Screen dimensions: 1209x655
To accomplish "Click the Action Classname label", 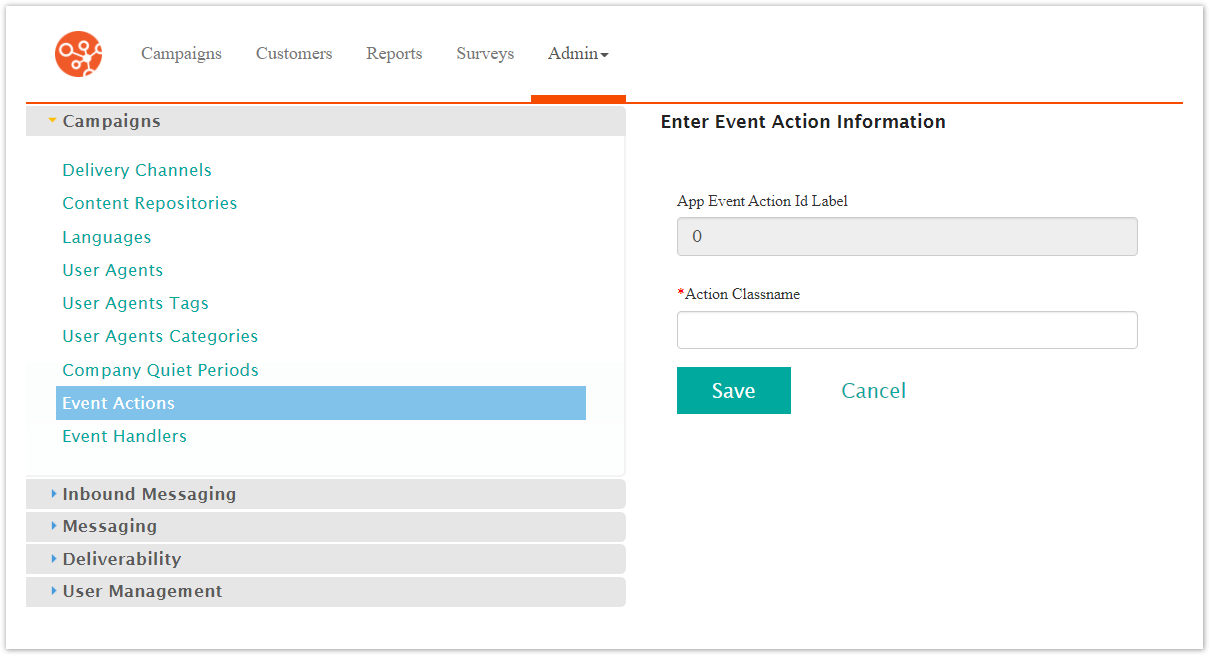I will (742, 294).
